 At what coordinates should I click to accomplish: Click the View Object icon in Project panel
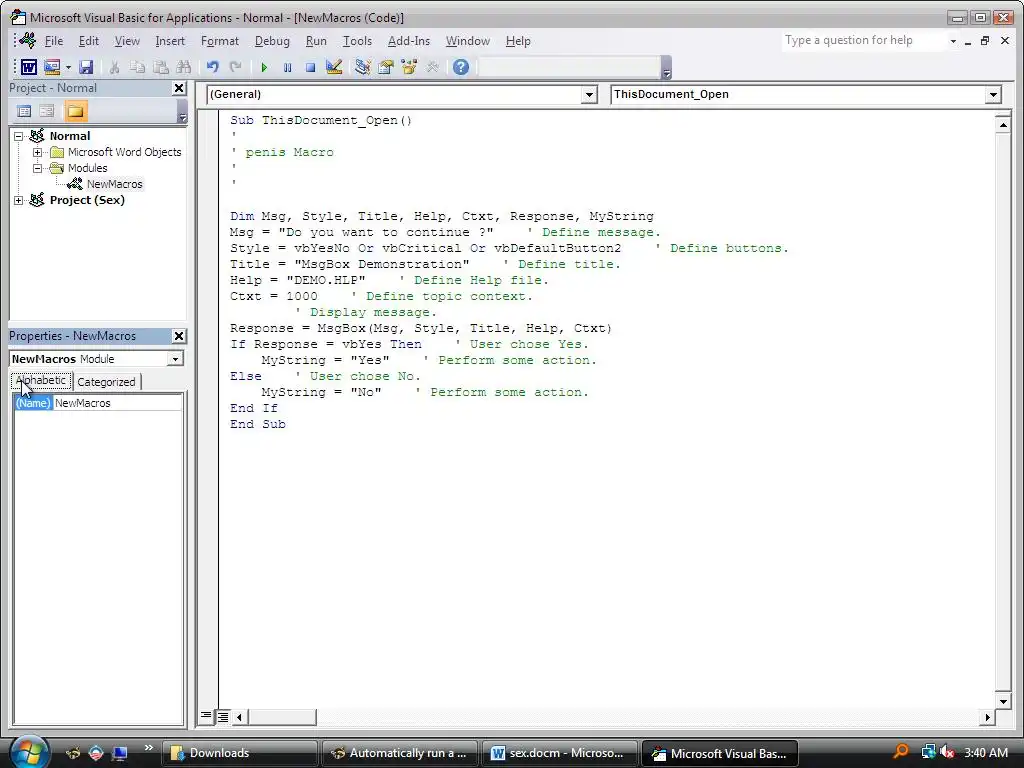coord(47,111)
